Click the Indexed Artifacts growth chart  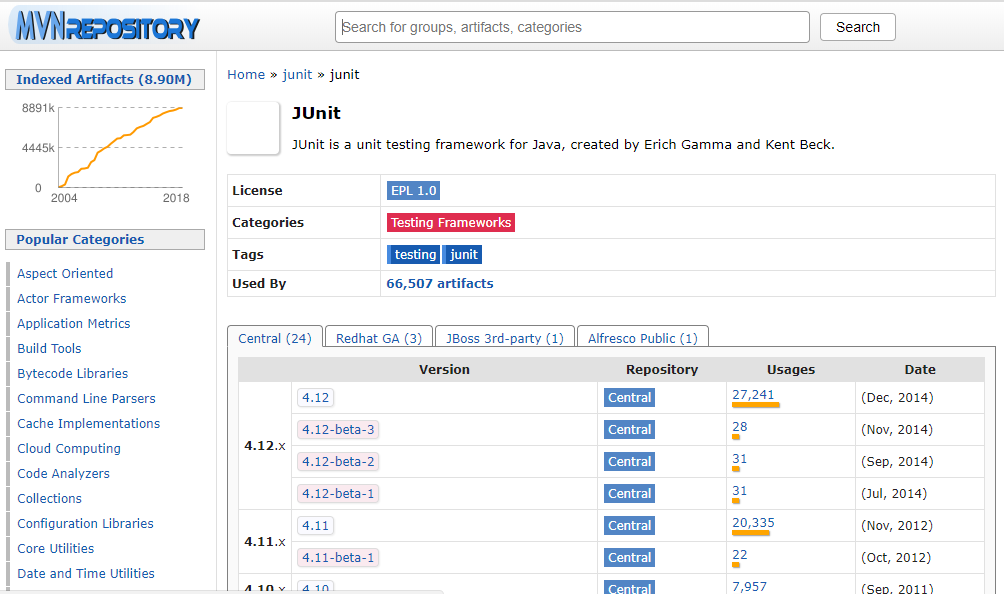(x=106, y=152)
